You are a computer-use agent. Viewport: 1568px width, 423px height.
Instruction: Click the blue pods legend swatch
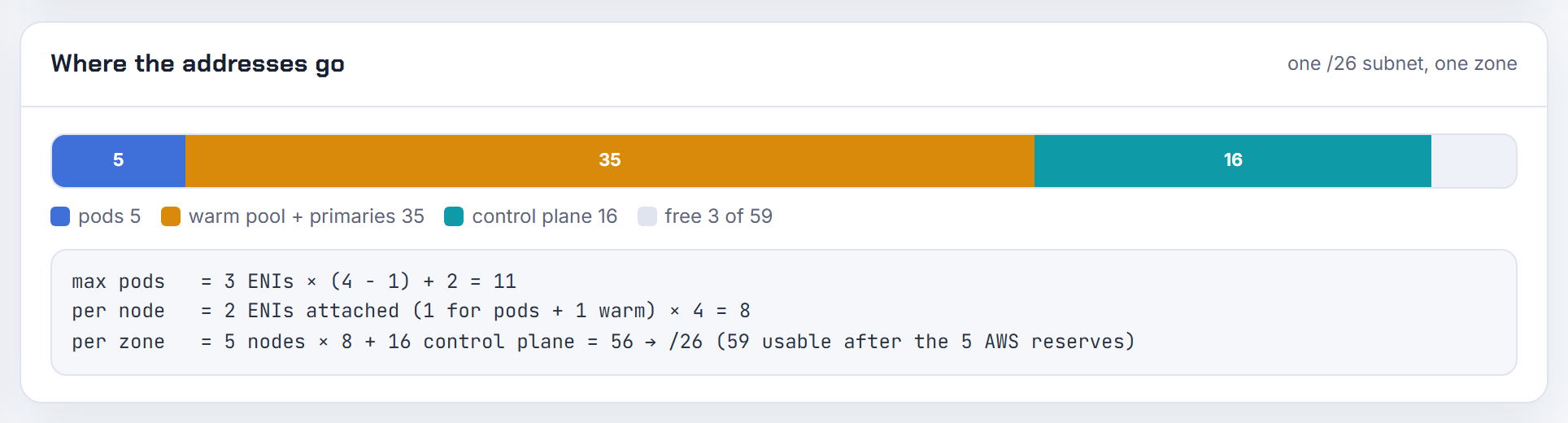tap(60, 216)
